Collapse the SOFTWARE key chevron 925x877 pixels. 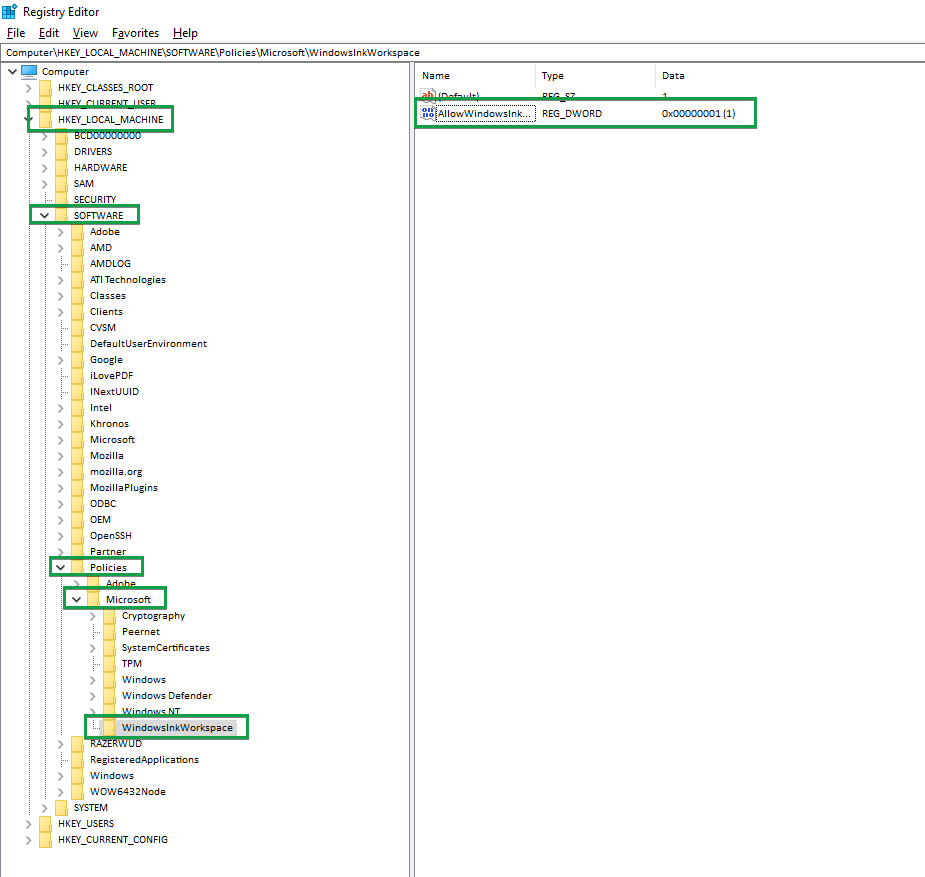(43, 214)
